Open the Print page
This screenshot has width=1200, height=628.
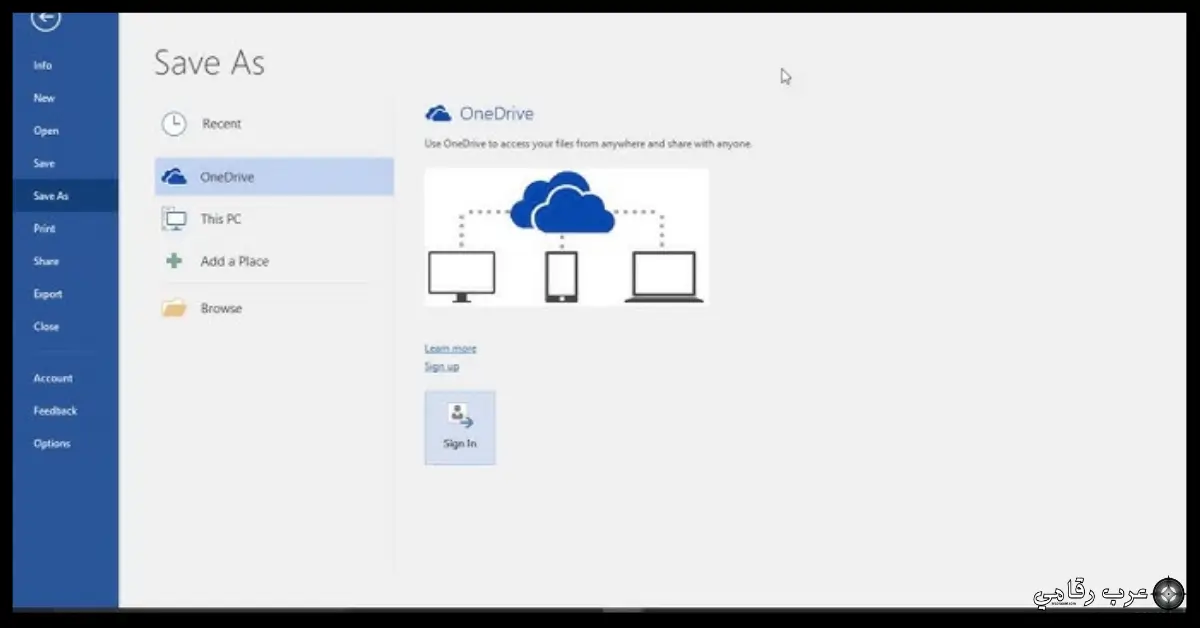tap(44, 229)
